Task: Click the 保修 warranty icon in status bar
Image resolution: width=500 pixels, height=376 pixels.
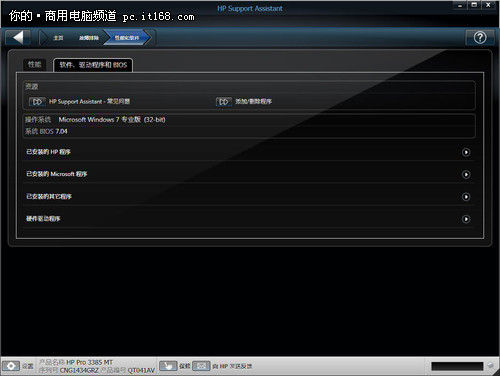Action: click(x=168, y=366)
